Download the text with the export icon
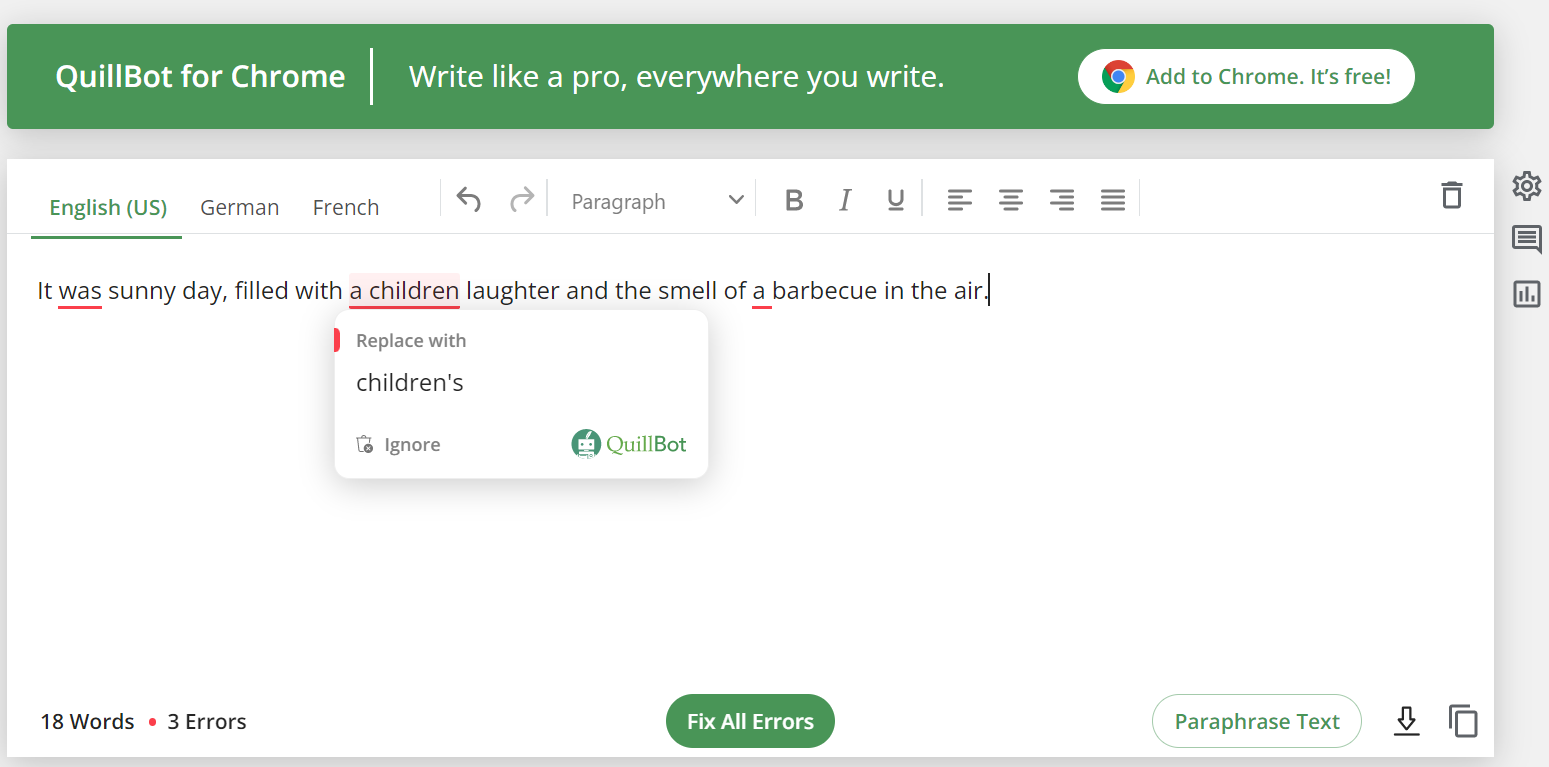 (x=1407, y=721)
